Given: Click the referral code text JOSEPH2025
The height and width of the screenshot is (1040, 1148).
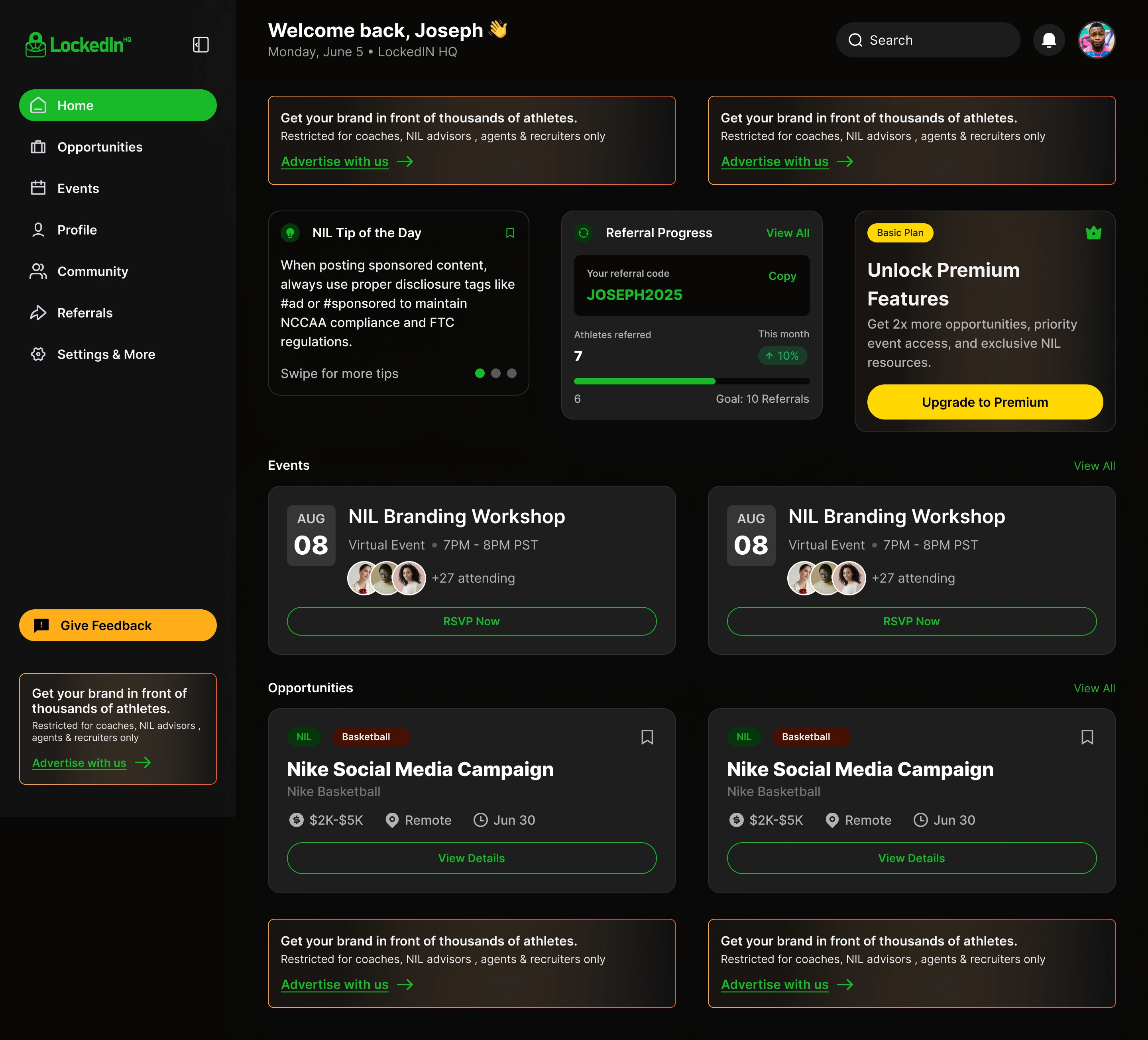Looking at the screenshot, I should pos(634,294).
